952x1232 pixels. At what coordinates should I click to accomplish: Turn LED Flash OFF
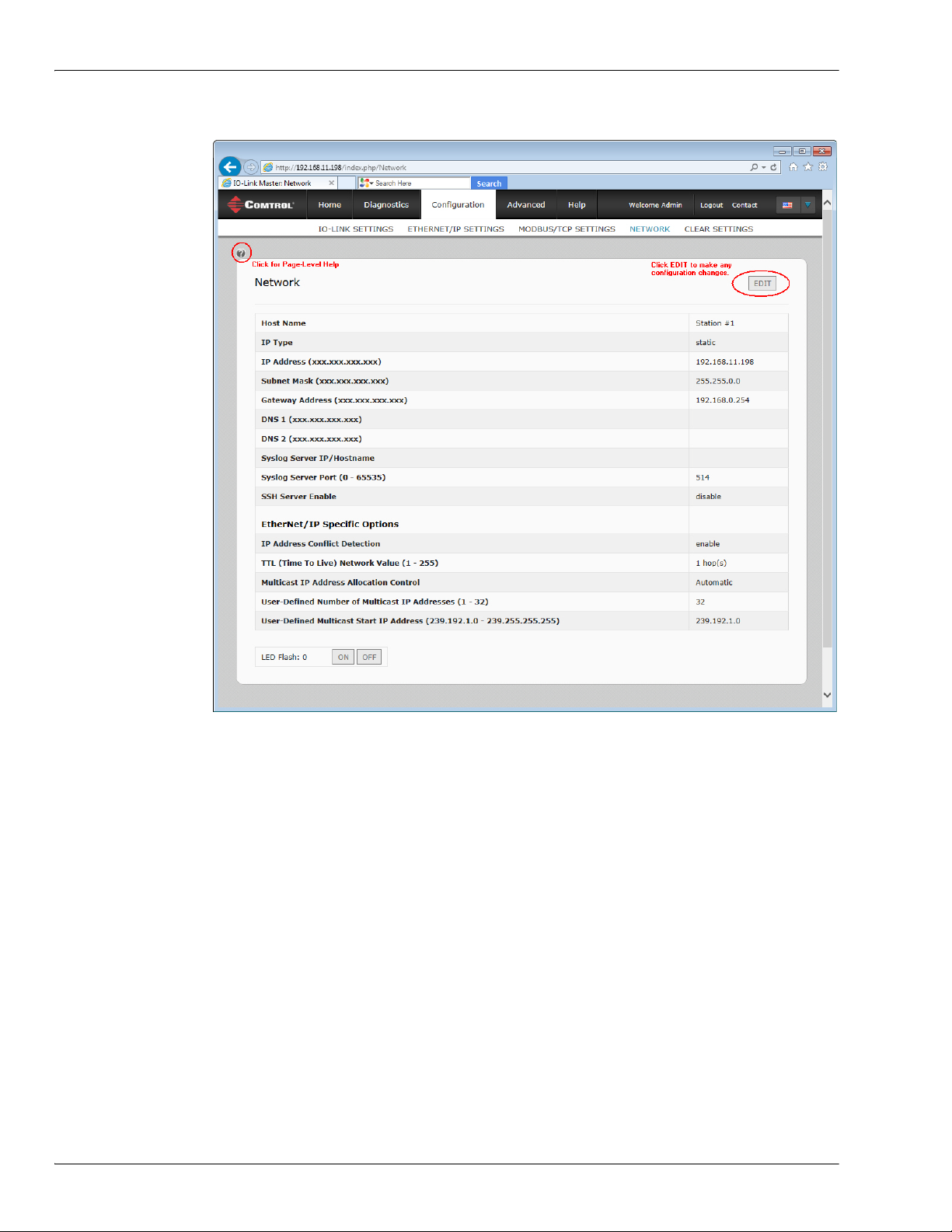(369, 658)
